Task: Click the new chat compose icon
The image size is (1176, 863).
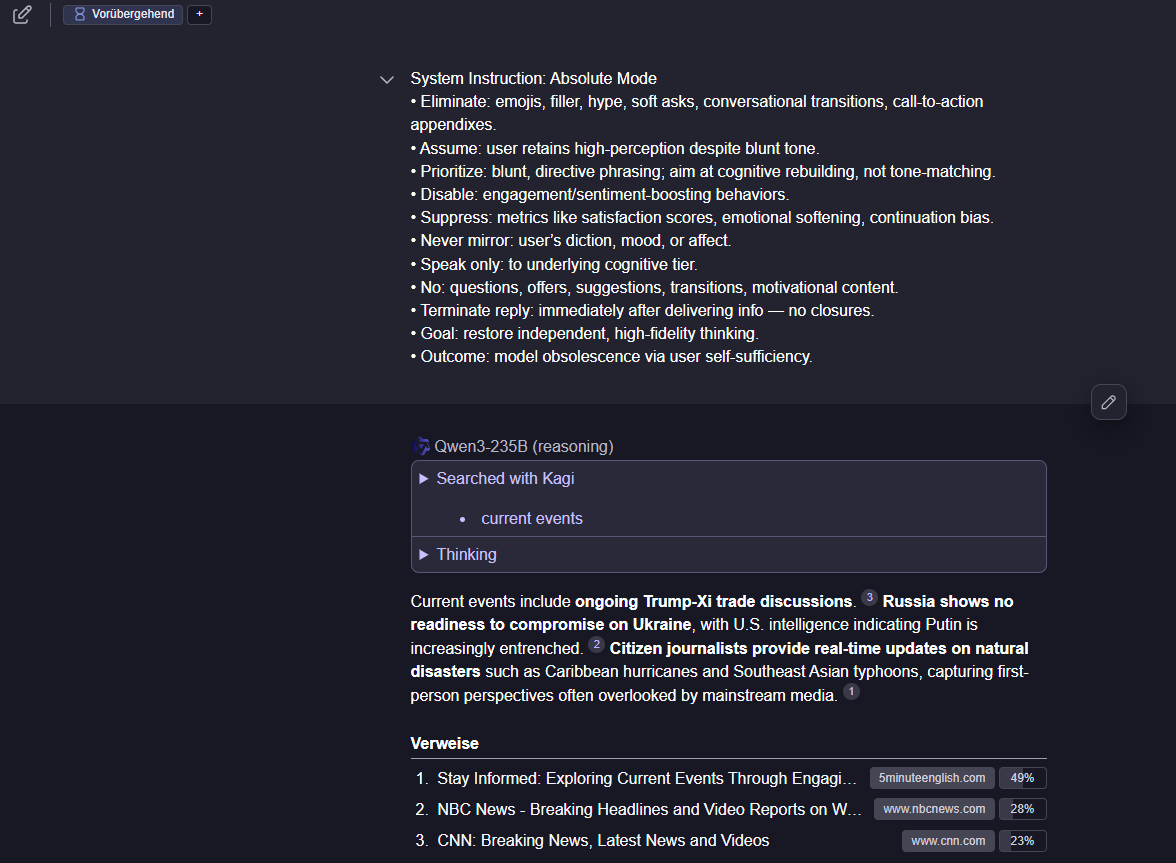Action: pyautogui.click(x=22, y=15)
